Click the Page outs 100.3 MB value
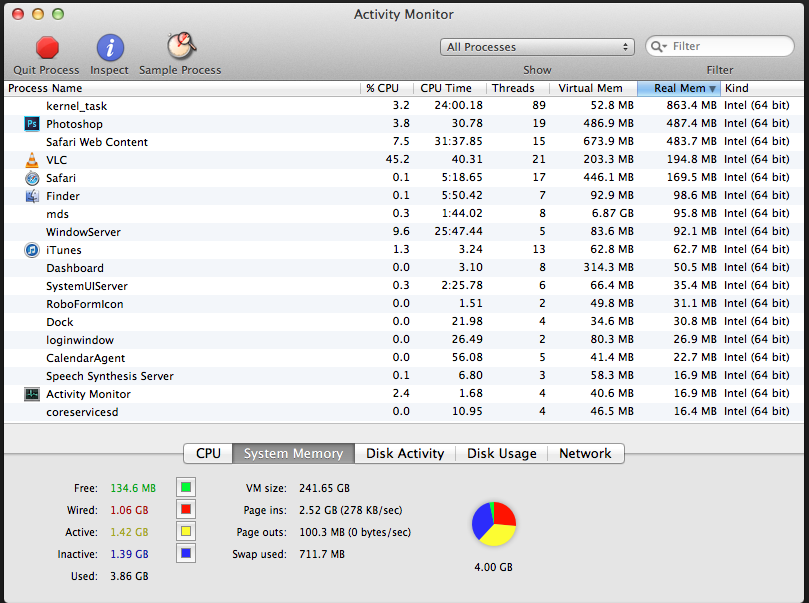 tap(355, 532)
